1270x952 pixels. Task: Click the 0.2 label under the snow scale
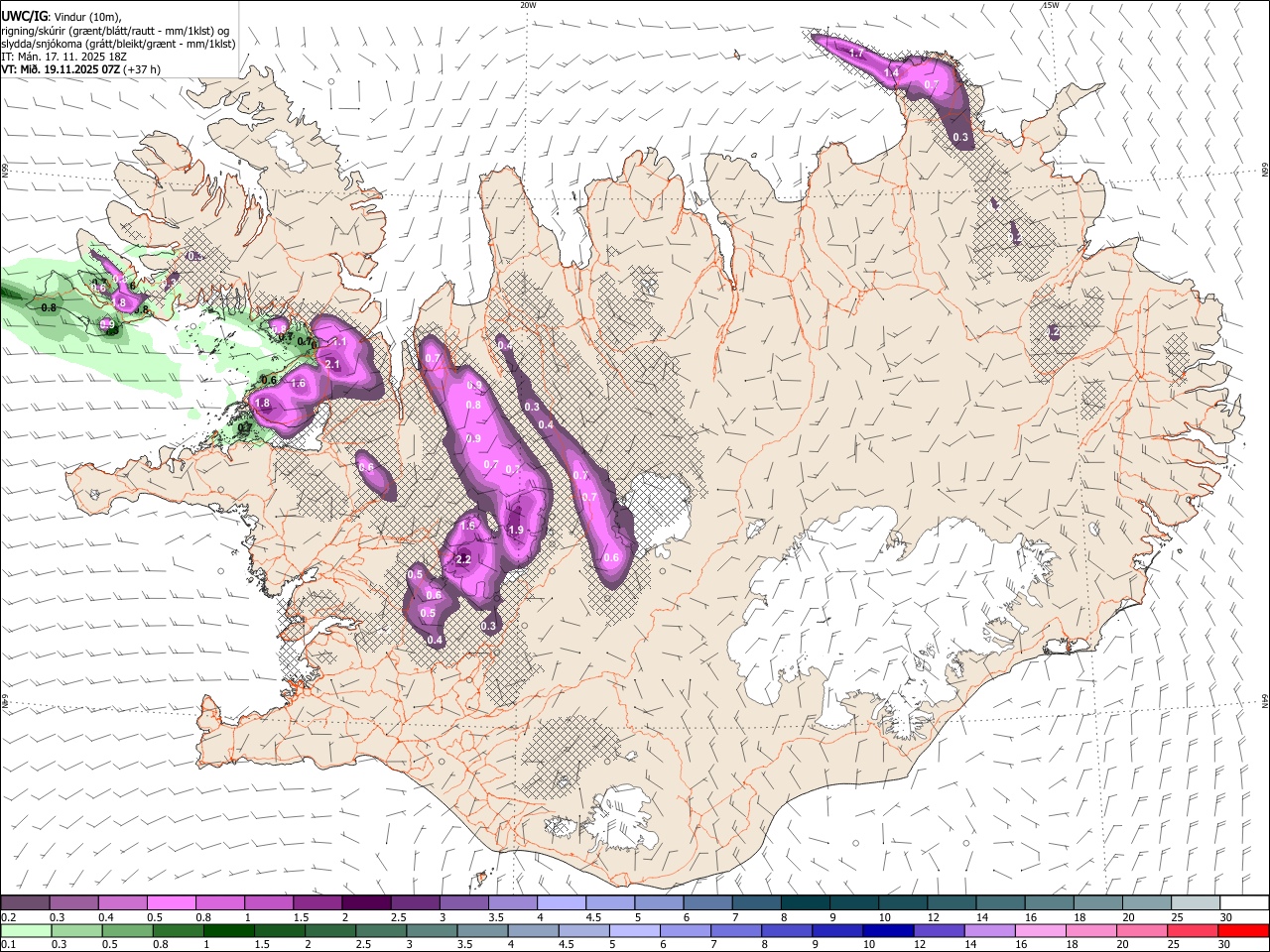(x=9, y=917)
